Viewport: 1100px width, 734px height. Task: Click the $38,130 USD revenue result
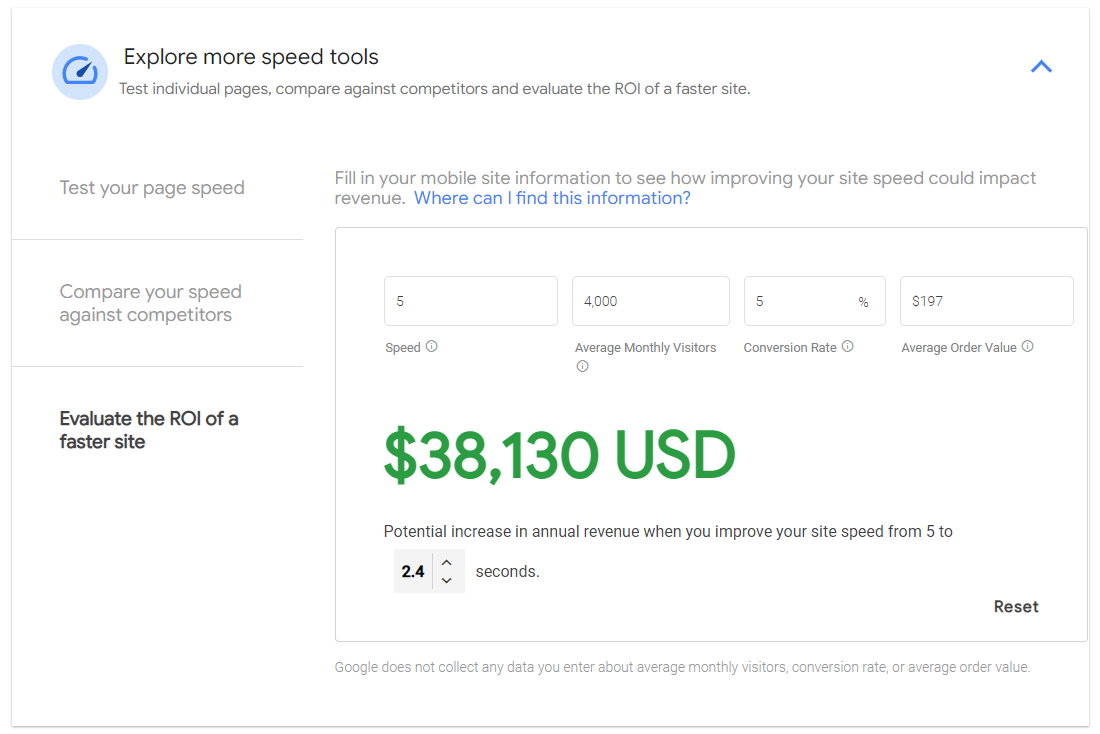pos(559,455)
